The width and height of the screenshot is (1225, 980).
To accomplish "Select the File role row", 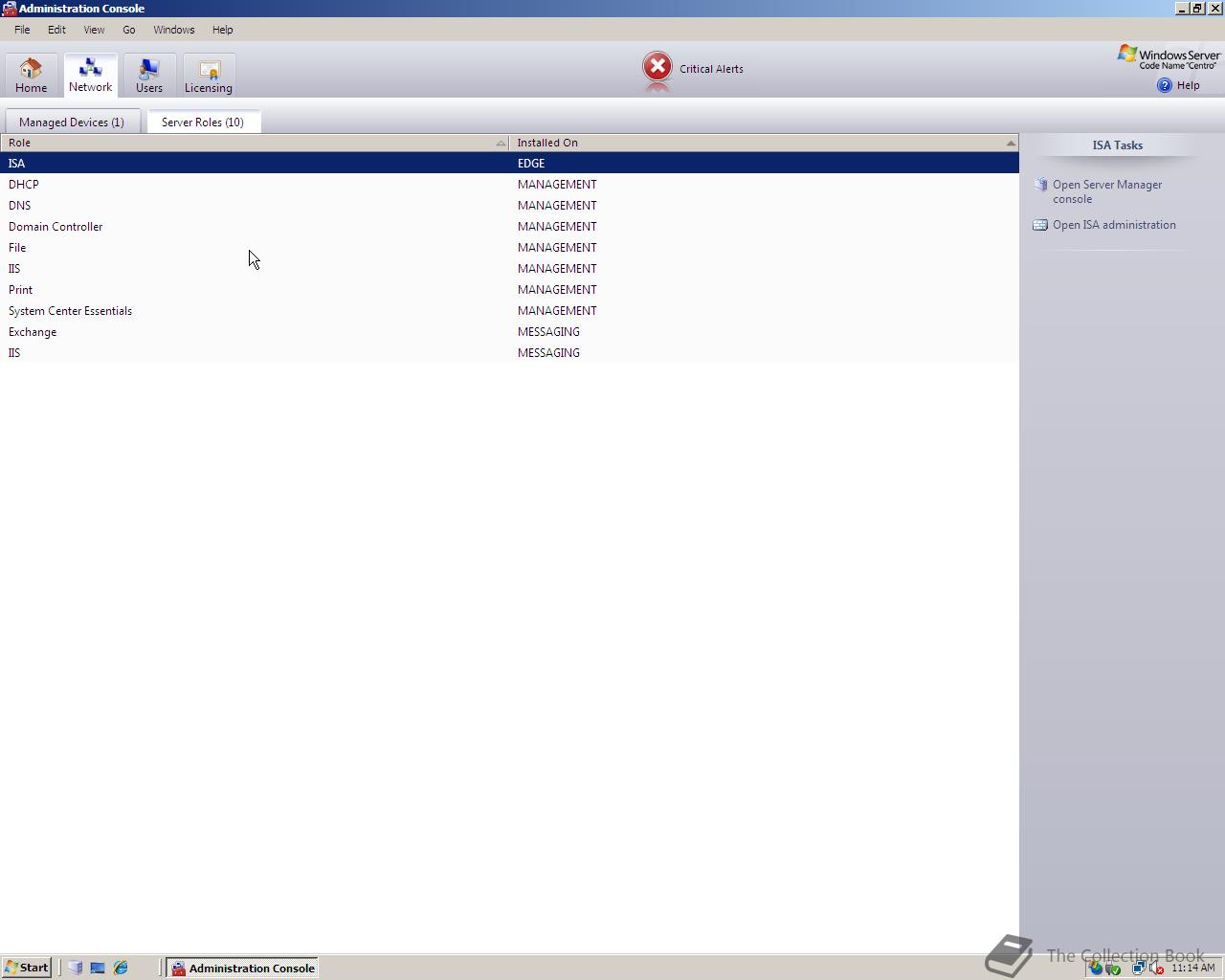I will [509, 247].
